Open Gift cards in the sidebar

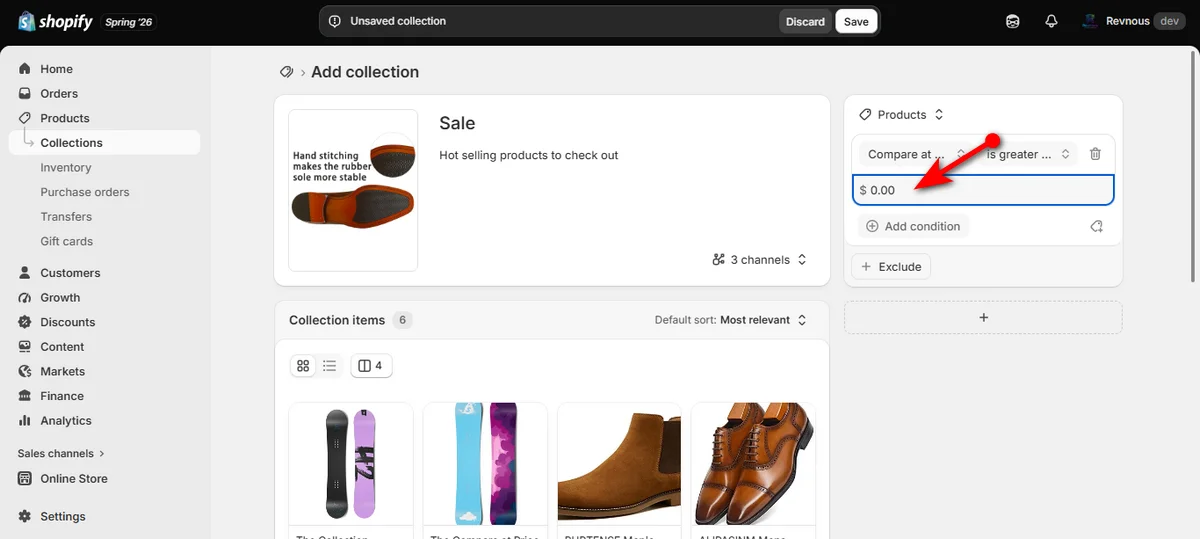[67, 241]
